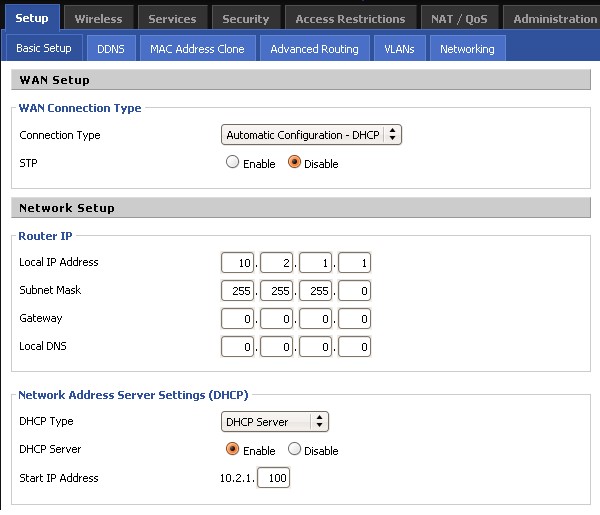The height and width of the screenshot is (515, 600).
Task: Click the DHCP Type label
Action: (x=46, y=421)
